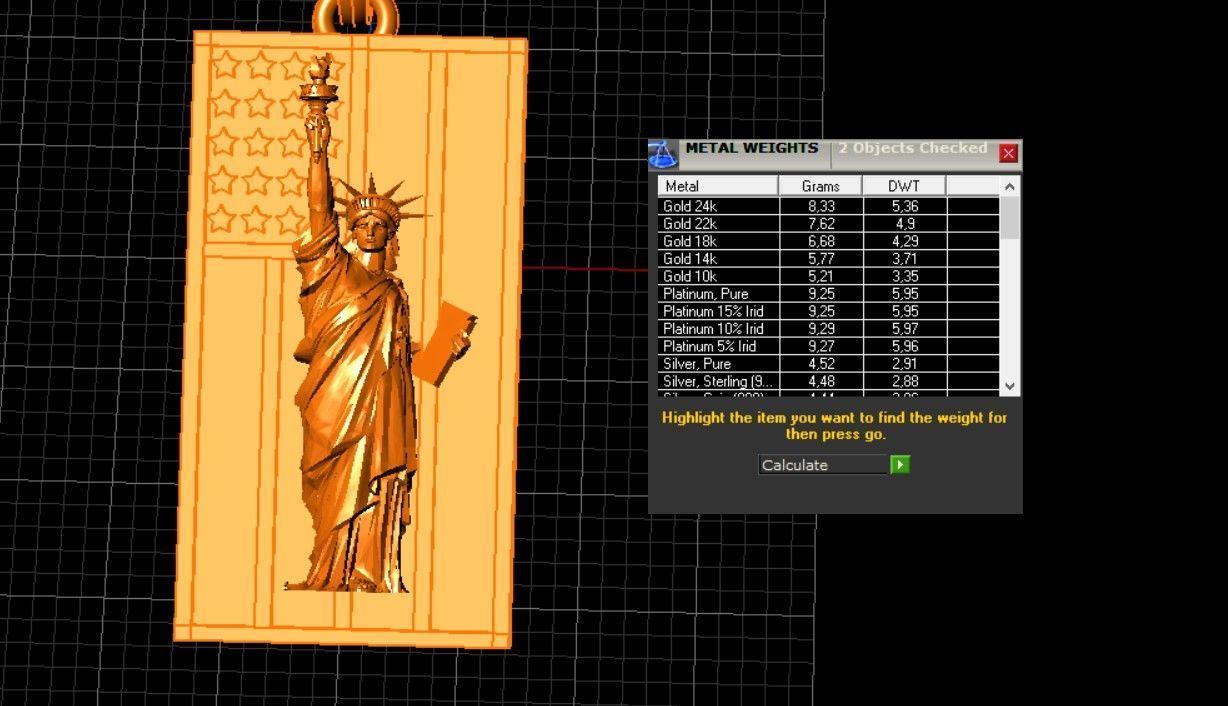Click the Grams column header
The height and width of the screenshot is (706, 1228).
click(821, 186)
